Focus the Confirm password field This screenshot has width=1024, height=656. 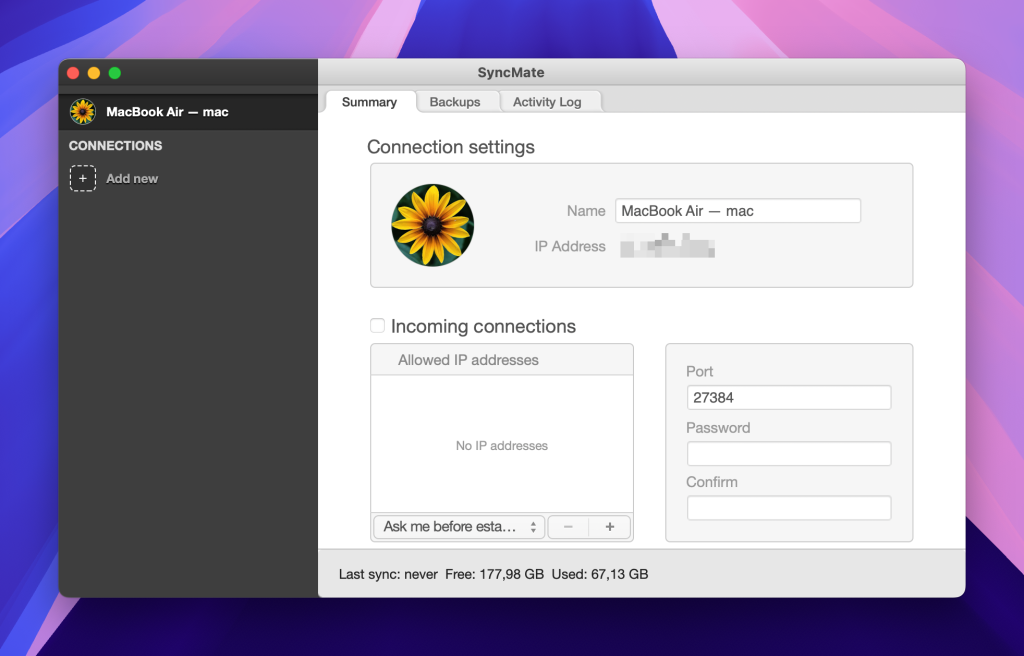click(x=789, y=508)
